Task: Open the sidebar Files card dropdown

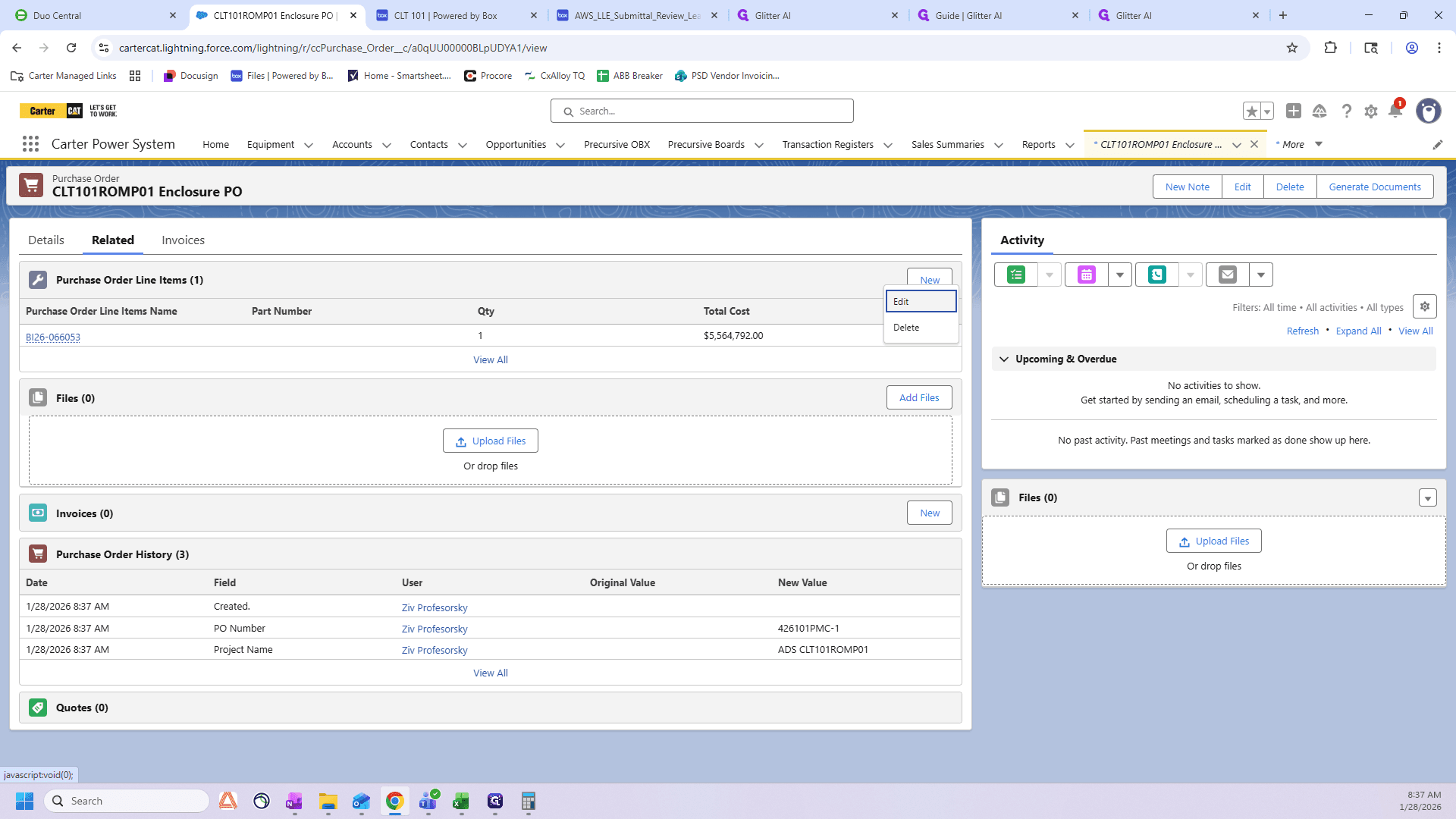Action: tap(1428, 497)
